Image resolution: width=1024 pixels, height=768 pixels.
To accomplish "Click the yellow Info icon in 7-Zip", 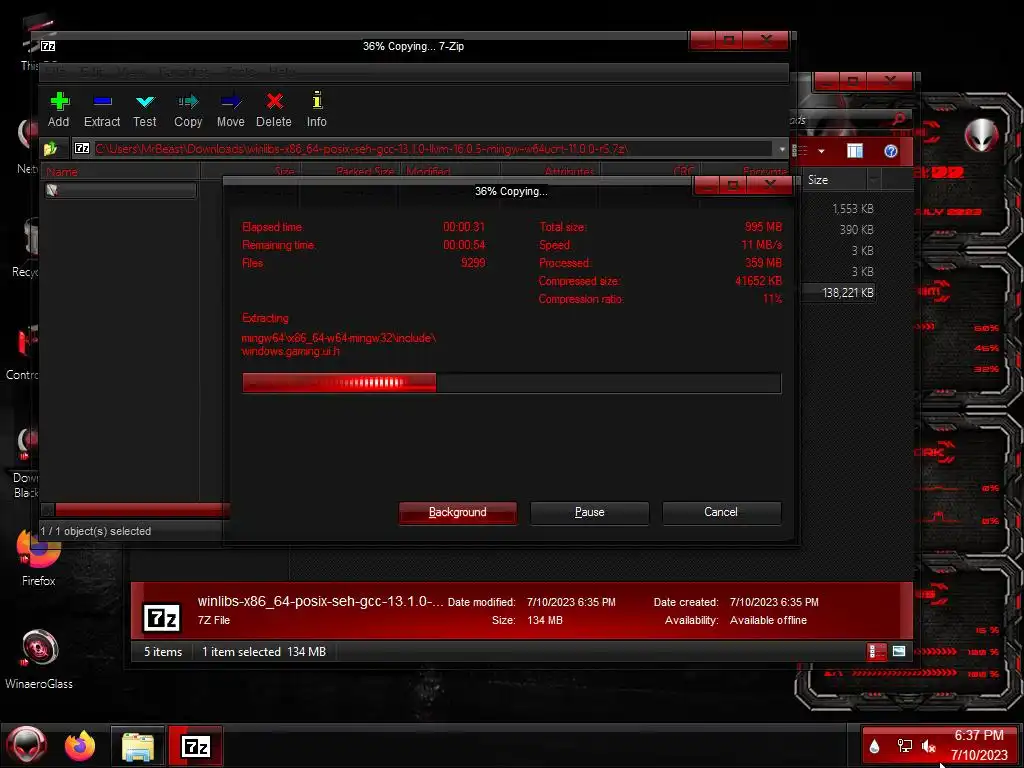I will (x=317, y=101).
